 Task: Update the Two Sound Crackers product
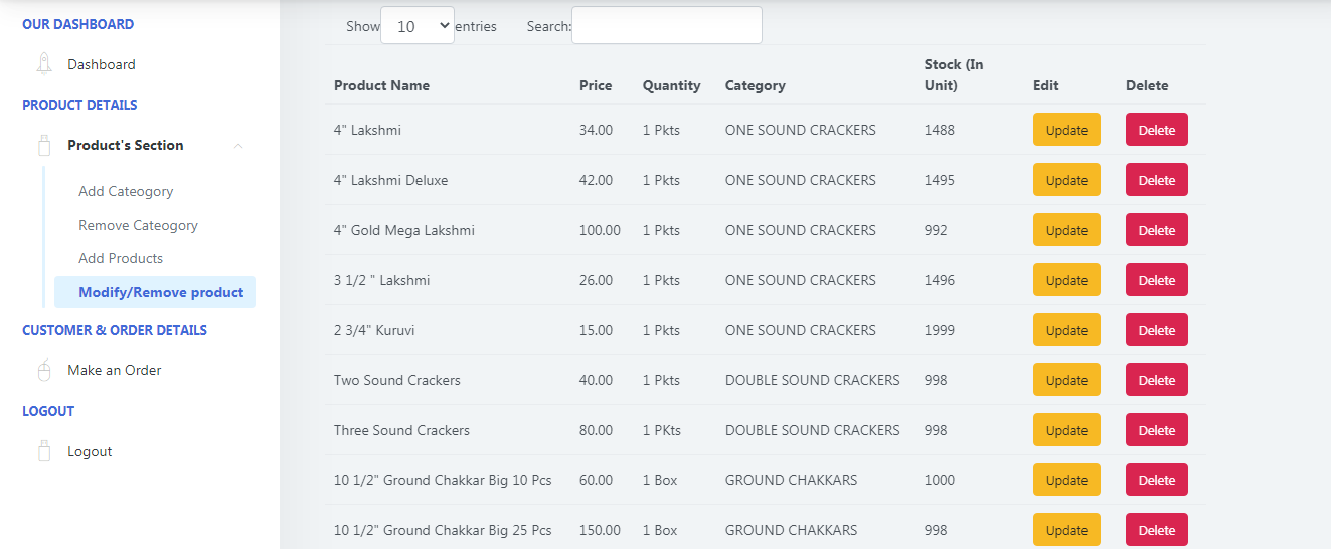pos(1066,380)
